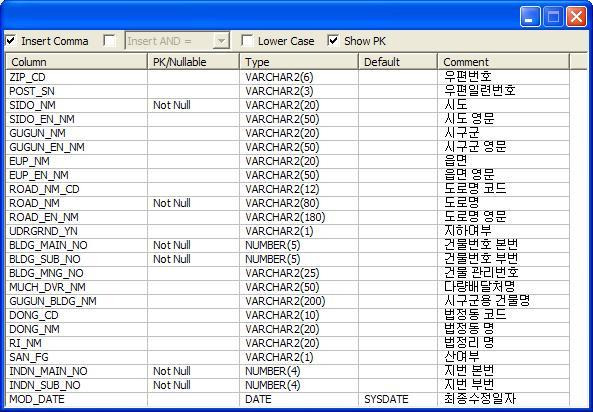Click the PK/Nullable column header

coord(193,62)
